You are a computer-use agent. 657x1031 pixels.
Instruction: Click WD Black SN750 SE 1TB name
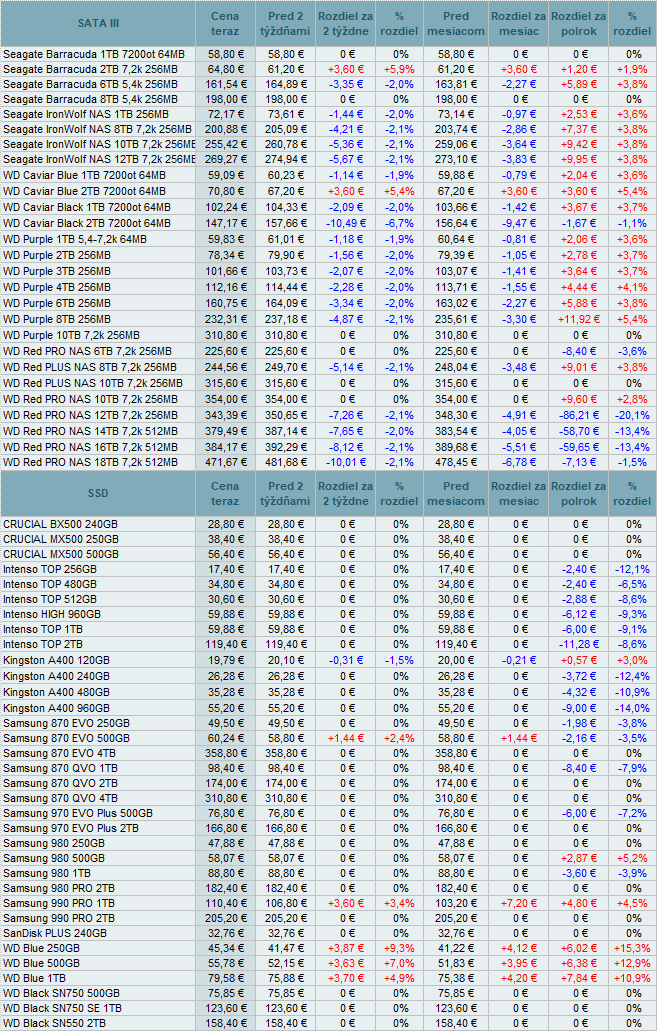62,1009
